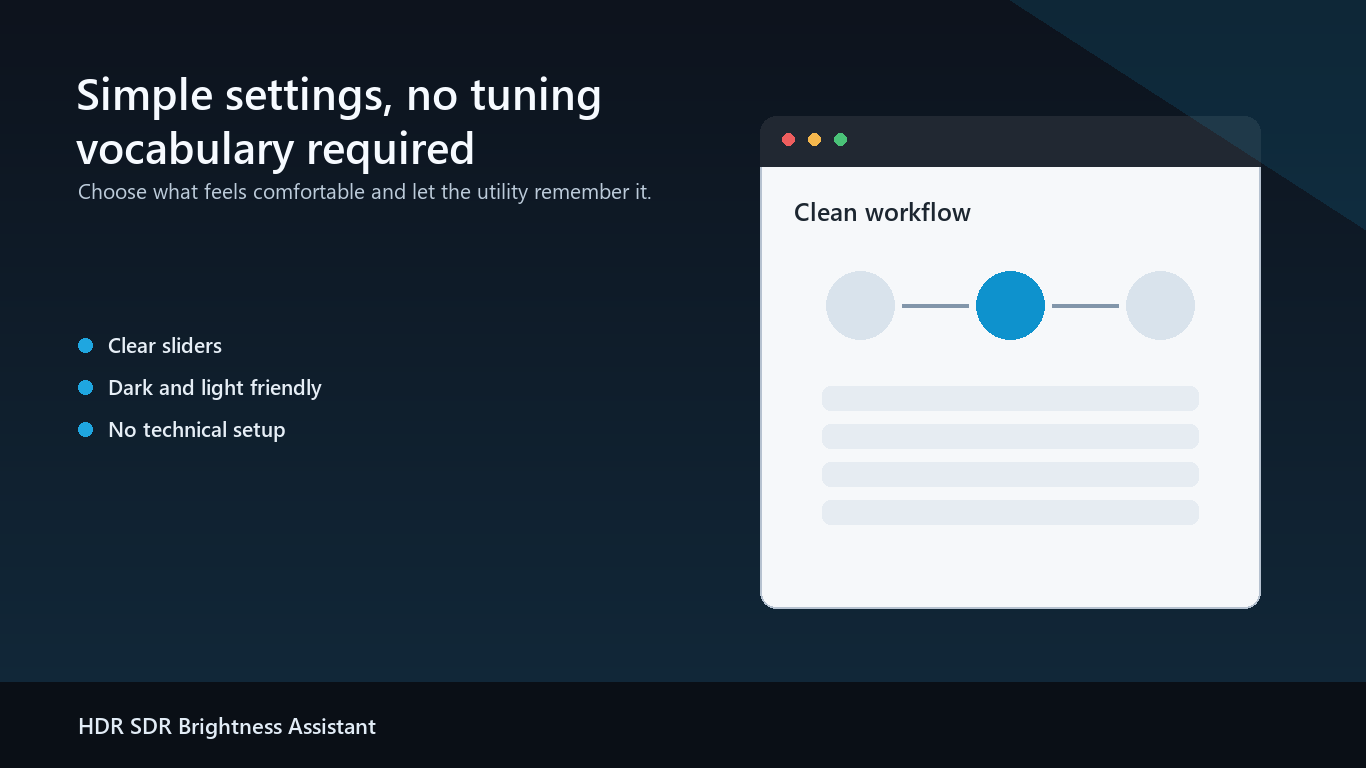The width and height of the screenshot is (1366, 768).
Task: Click the yellow window dot
Action: tap(814, 140)
